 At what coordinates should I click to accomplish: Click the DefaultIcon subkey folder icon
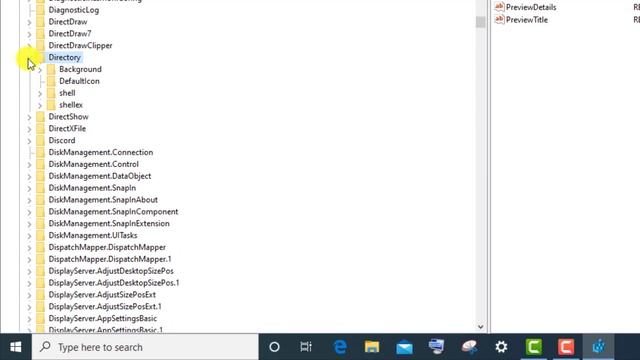51,81
